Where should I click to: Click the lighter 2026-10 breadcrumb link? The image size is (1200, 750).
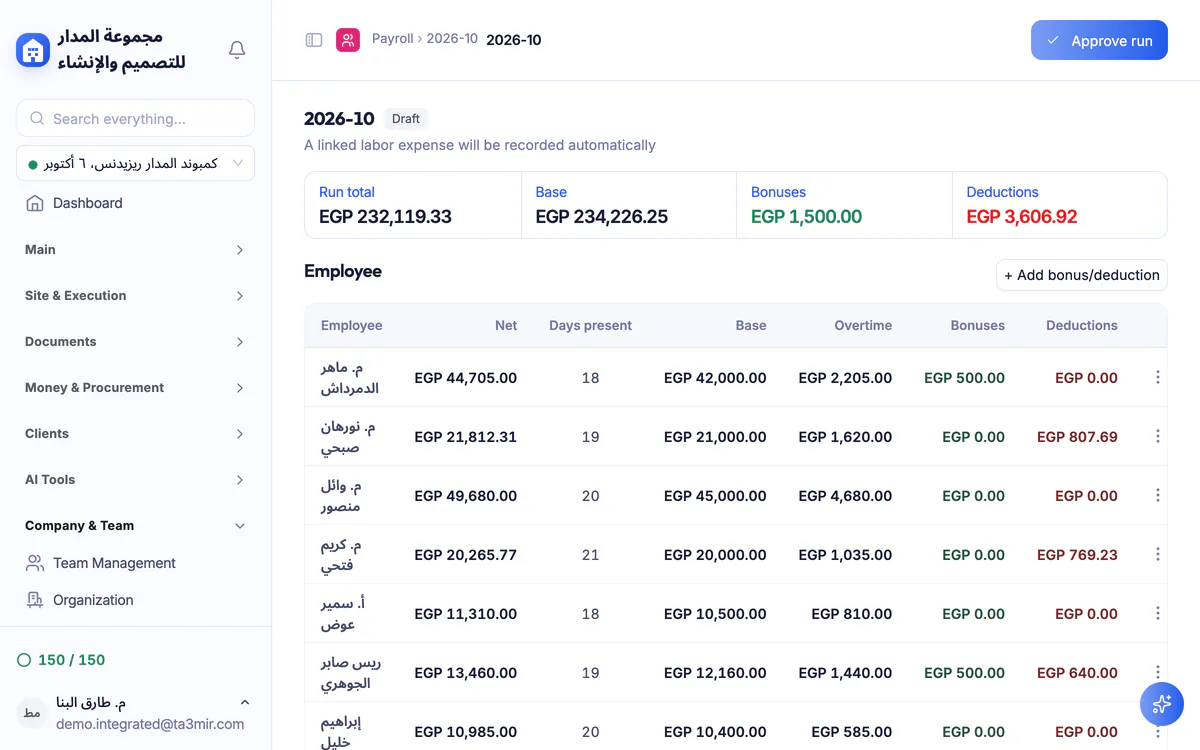pos(452,39)
